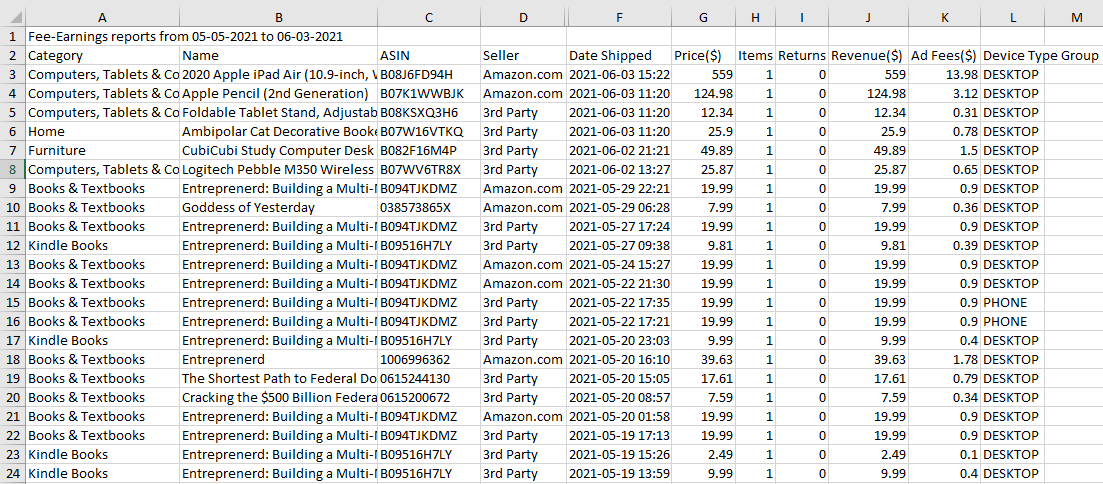Screen dimensions: 1103x484
Task: Click the ASIN header cell
Action: [429, 56]
